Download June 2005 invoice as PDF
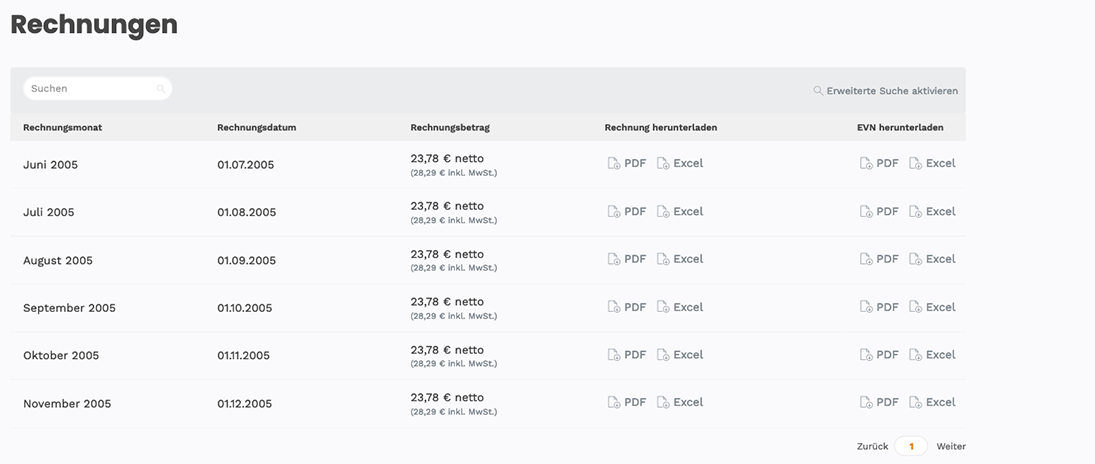Viewport: 1095px width, 464px height. (x=627, y=164)
